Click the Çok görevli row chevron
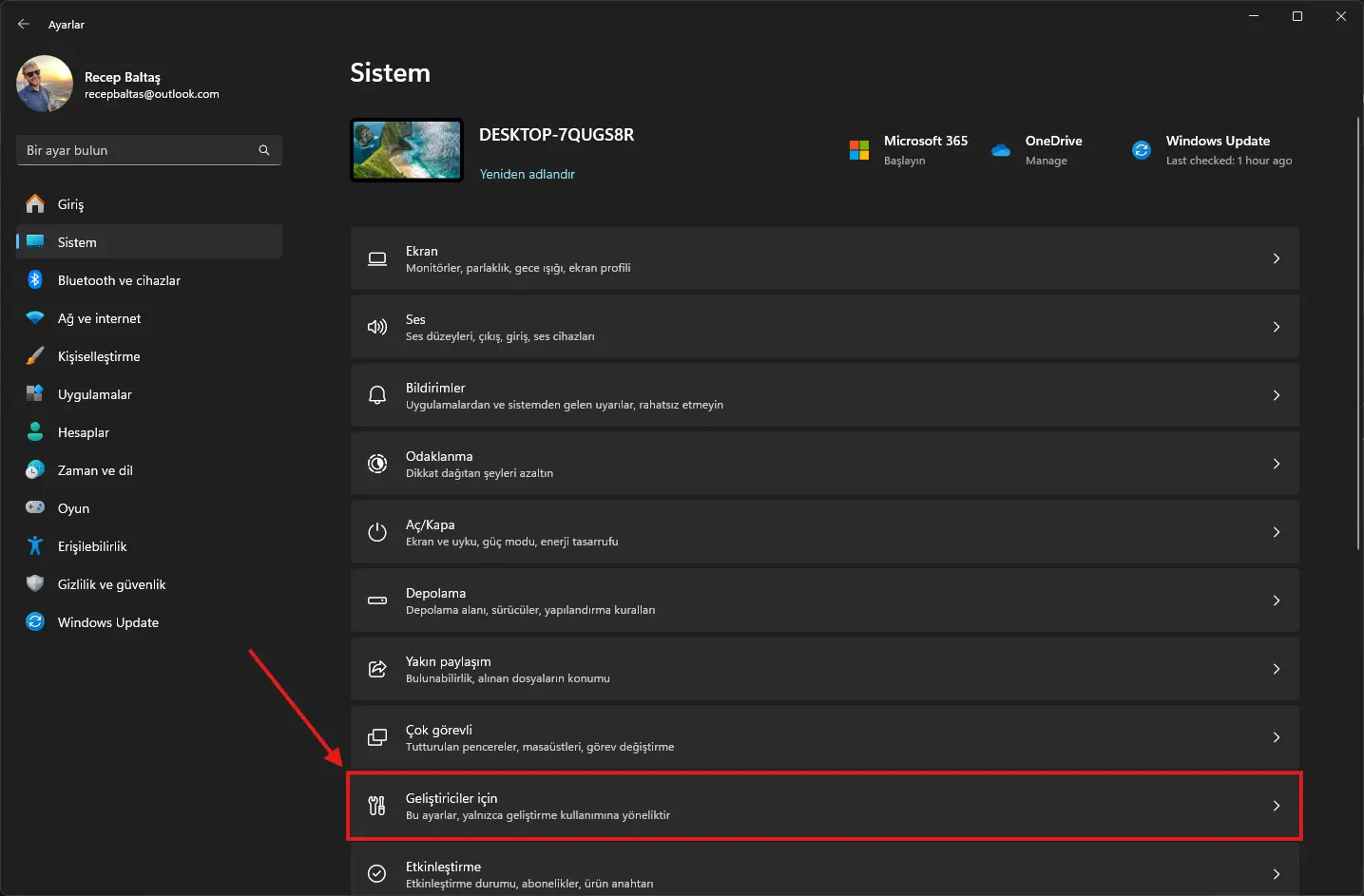1364x896 pixels. 1277,737
